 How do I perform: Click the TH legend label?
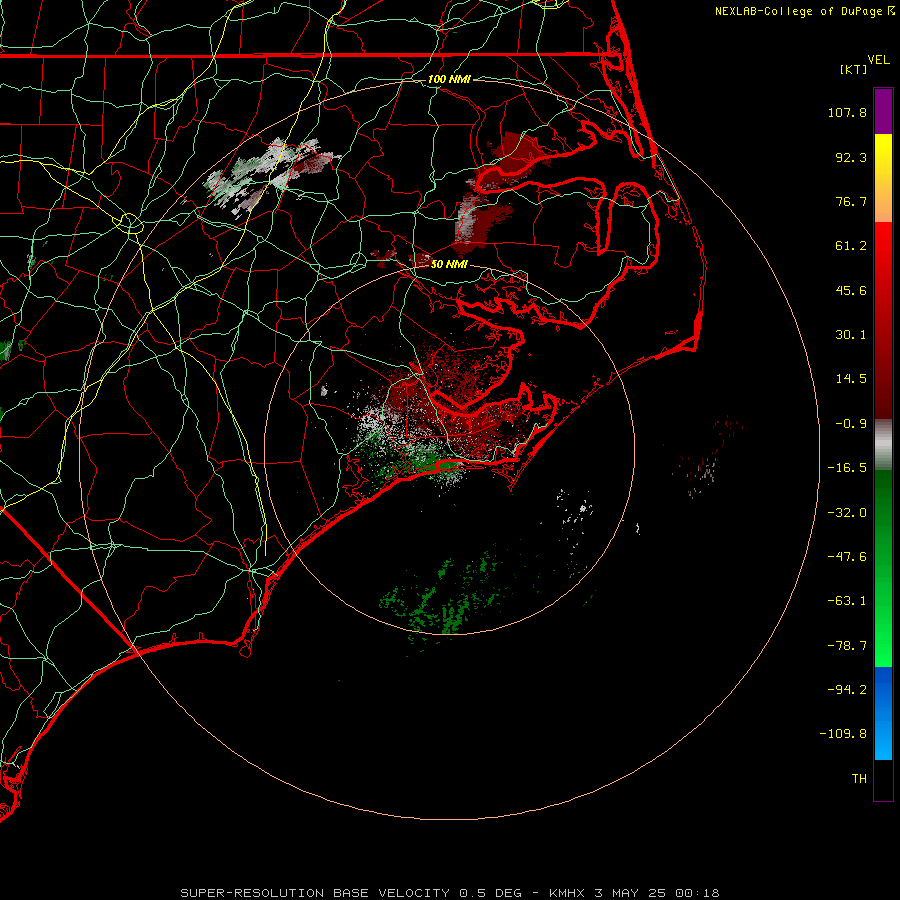pos(859,778)
